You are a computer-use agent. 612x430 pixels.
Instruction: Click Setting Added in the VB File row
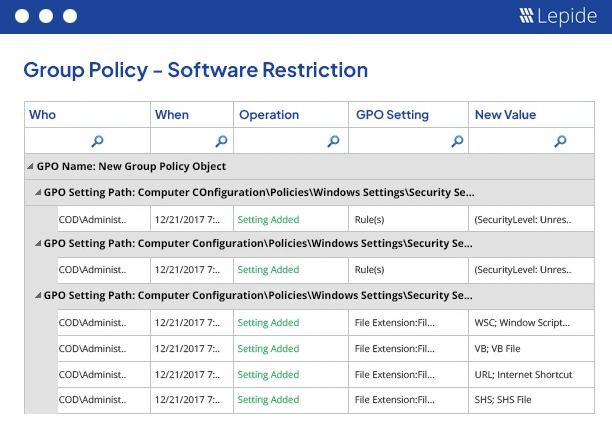point(268,348)
